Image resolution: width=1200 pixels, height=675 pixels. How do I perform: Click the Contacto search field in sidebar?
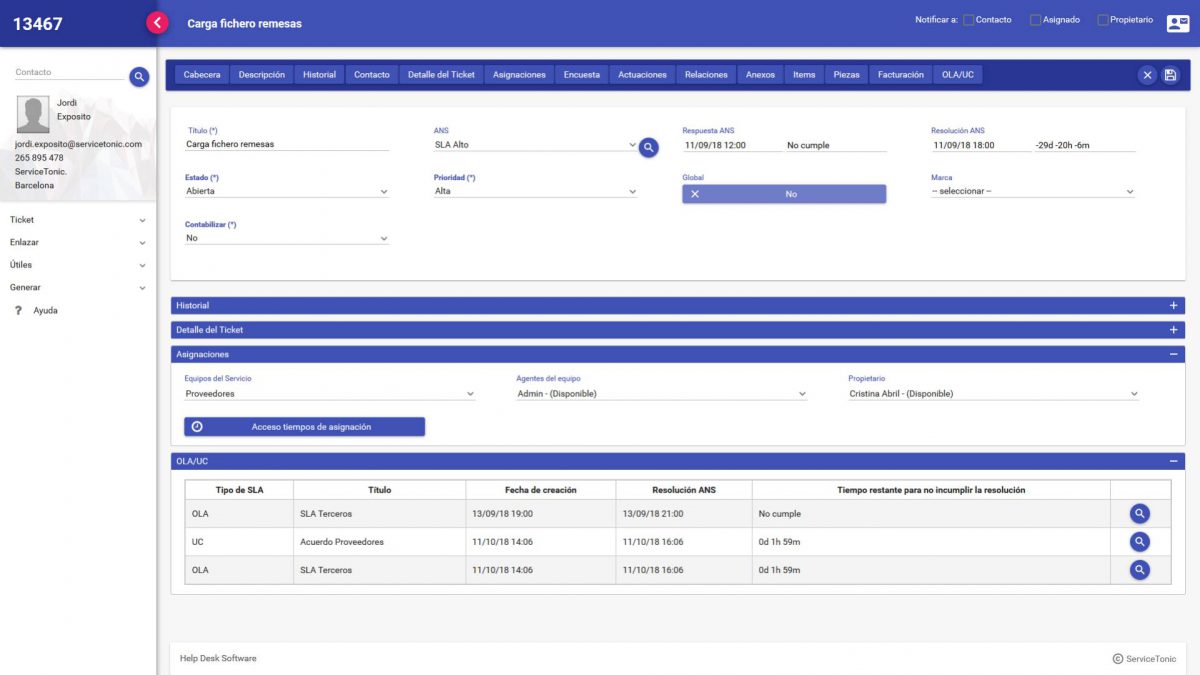(60, 73)
